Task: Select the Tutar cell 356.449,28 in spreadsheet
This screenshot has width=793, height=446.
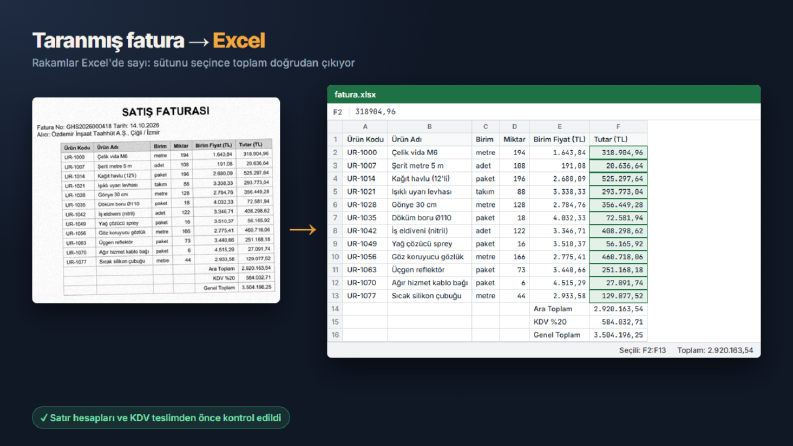Action: [x=618, y=205]
